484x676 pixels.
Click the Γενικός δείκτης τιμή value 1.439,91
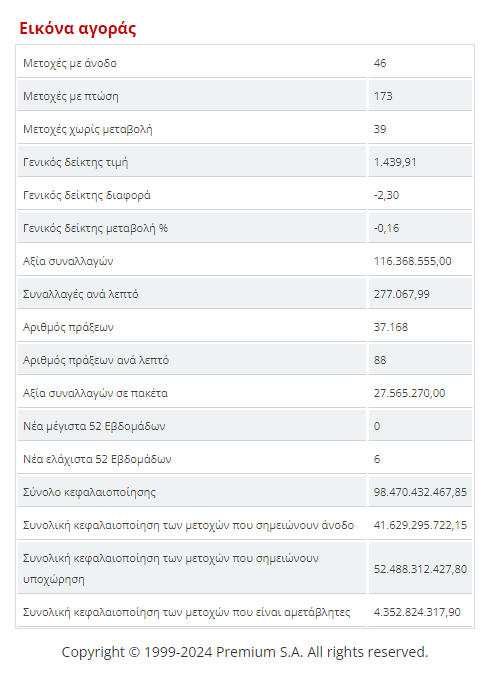[x=395, y=162]
